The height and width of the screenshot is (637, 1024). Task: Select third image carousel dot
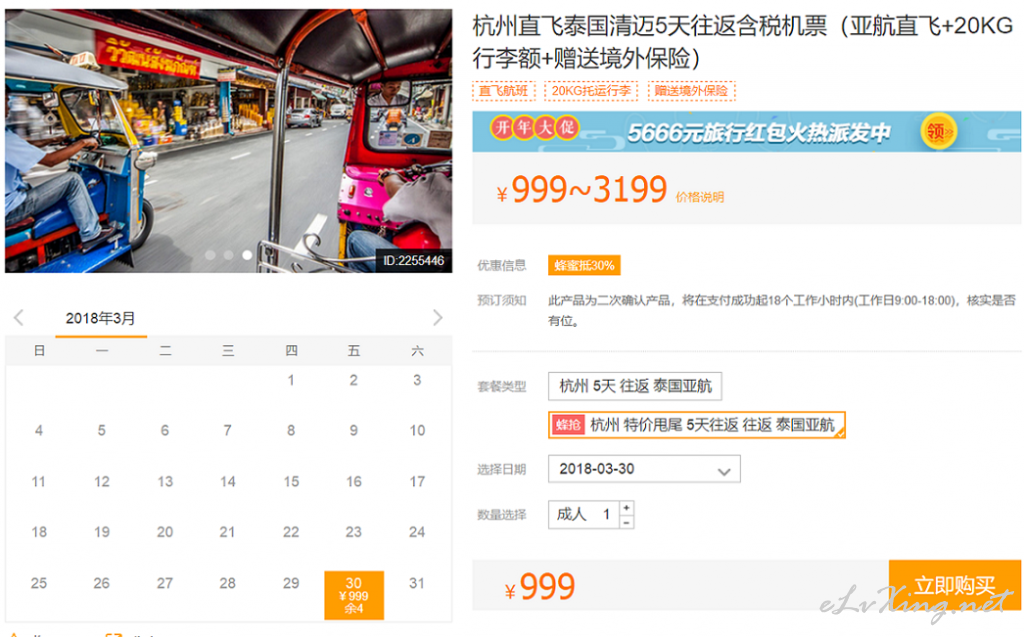pyautogui.click(x=247, y=255)
